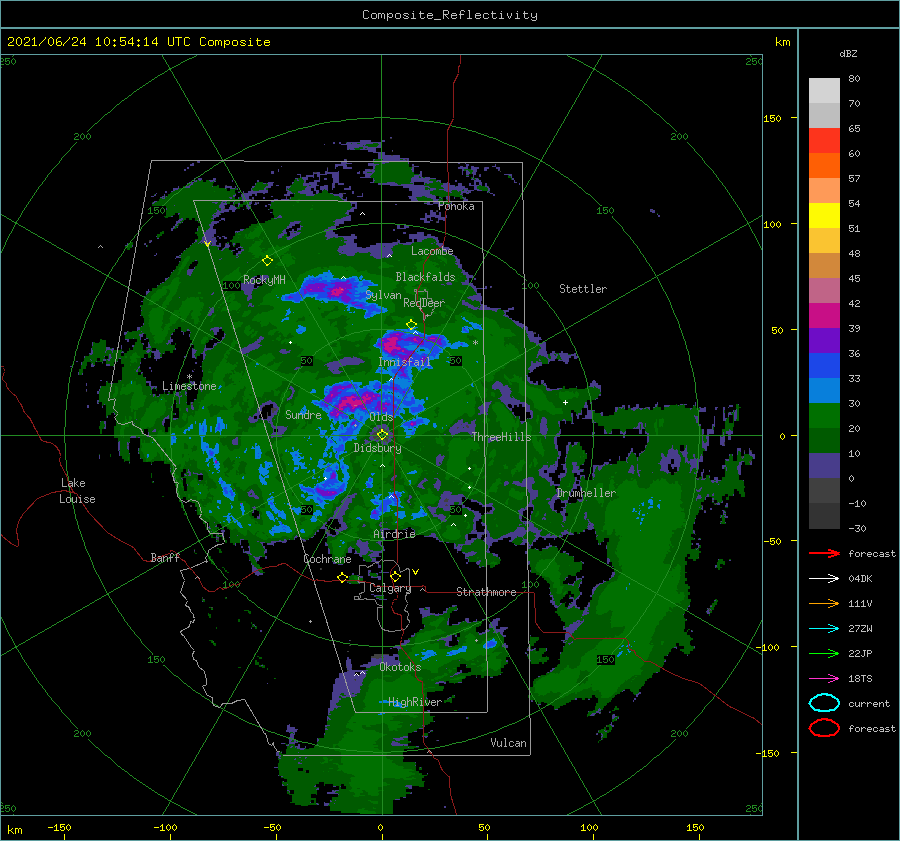Click the Ponoka town label
Image resolution: width=900 pixels, height=841 pixels.
coord(456,206)
